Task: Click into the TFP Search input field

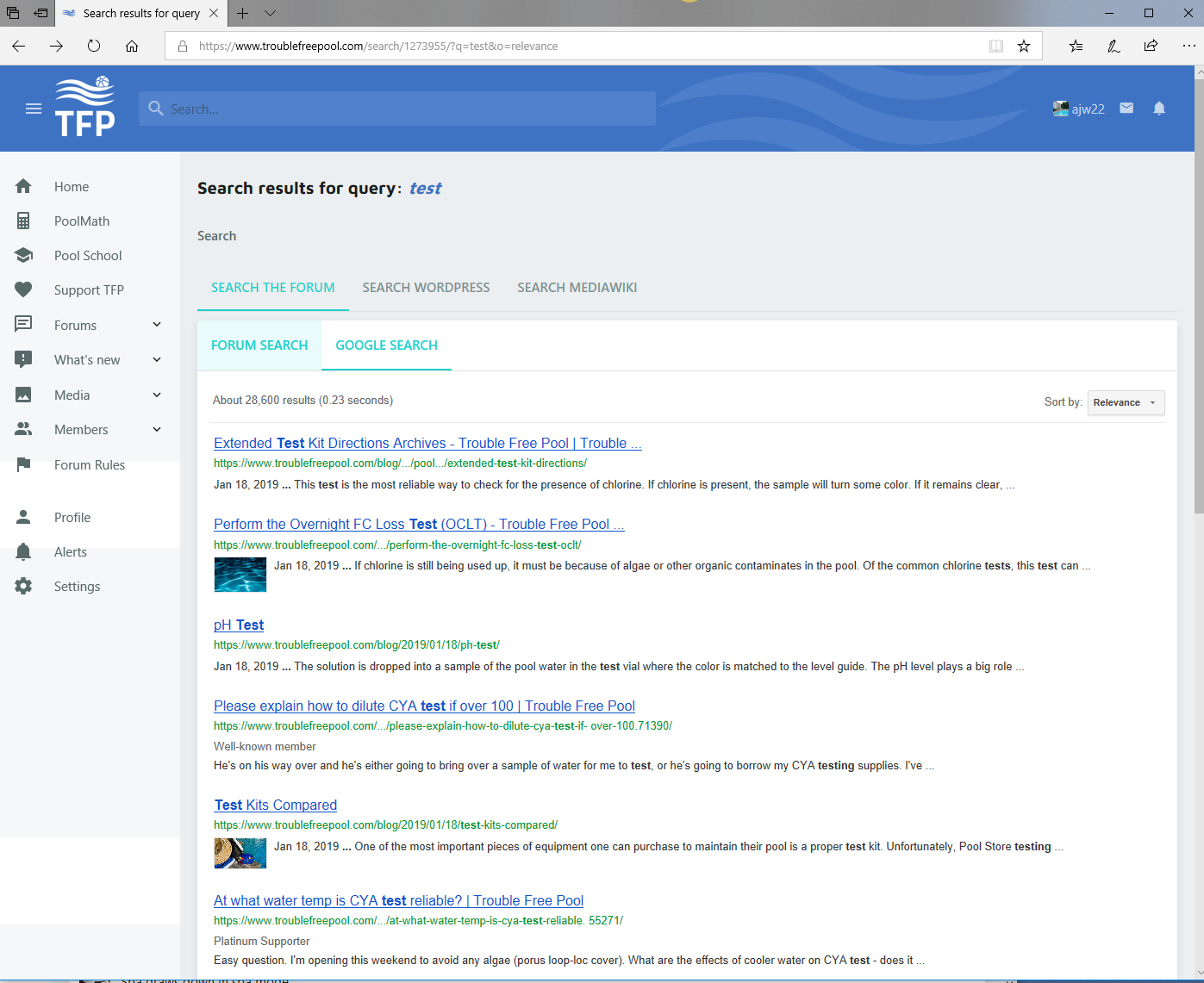Action: point(397,109)
